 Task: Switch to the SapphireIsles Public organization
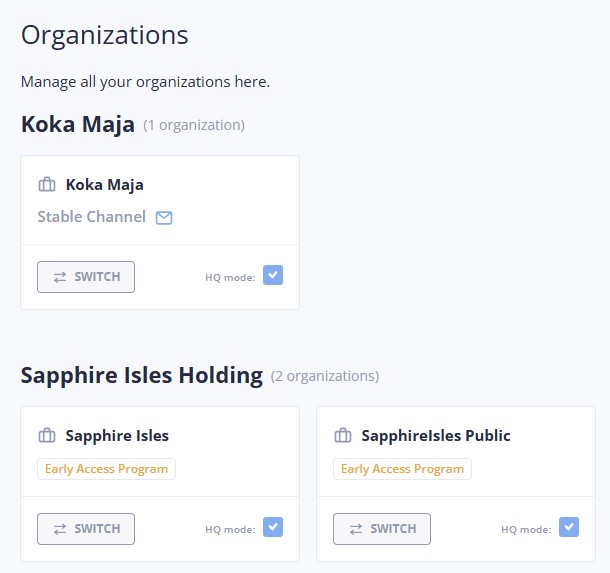382,528
